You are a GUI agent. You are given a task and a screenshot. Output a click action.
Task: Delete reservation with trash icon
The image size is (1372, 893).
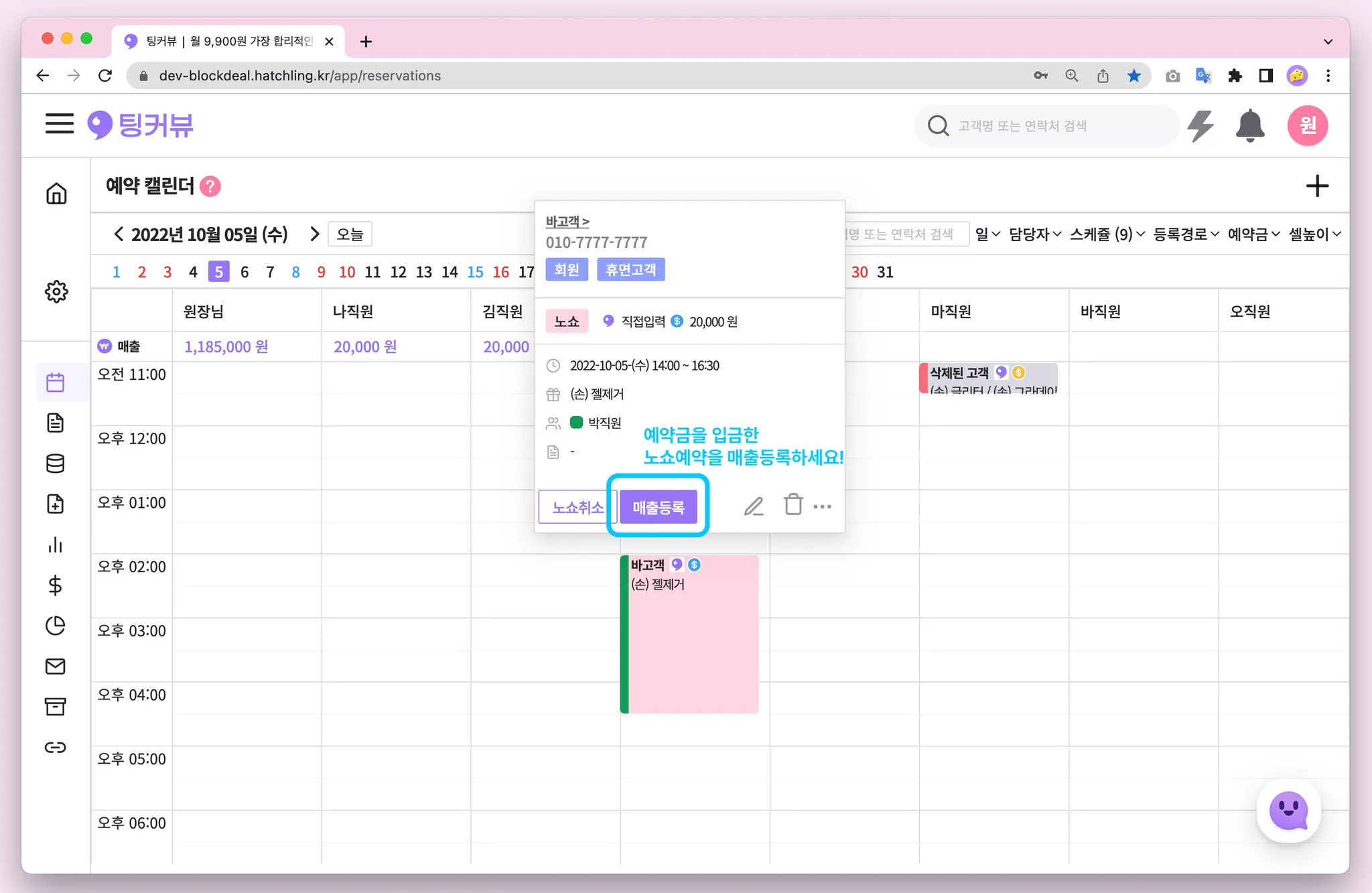793,505
